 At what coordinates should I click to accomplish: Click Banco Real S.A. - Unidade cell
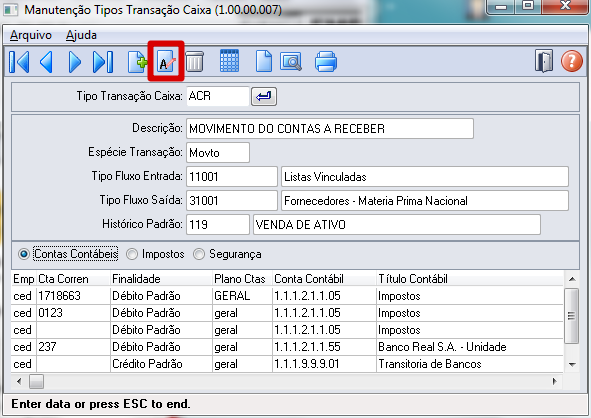pos(470,347)
